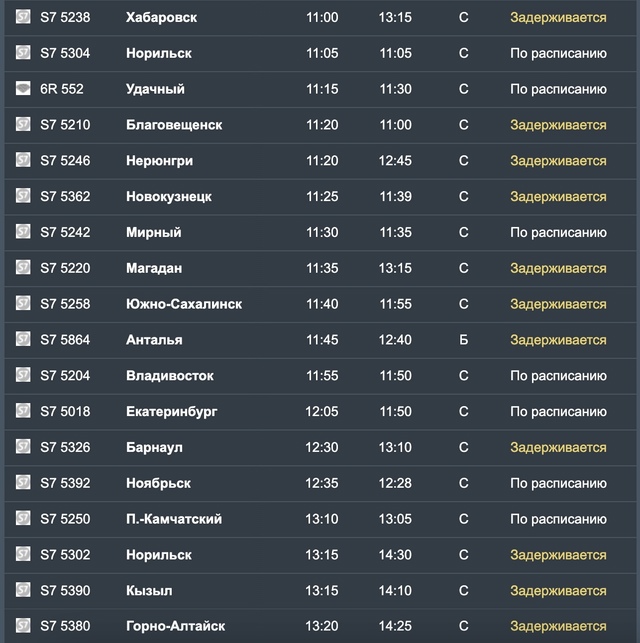The image size is (640, 643).
Task: Click the S7 logo for the Магадан flight
Action: [x=23, y=267]
